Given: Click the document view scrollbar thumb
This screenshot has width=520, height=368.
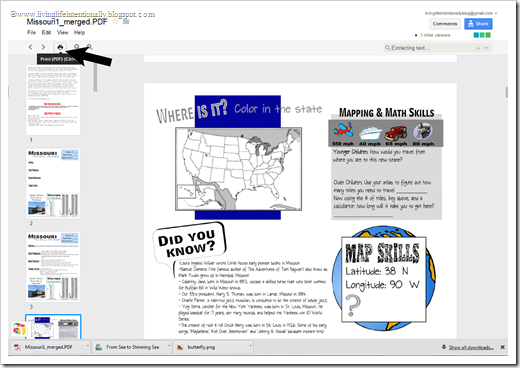Looking at the screenshot, I should coord(507,92).
